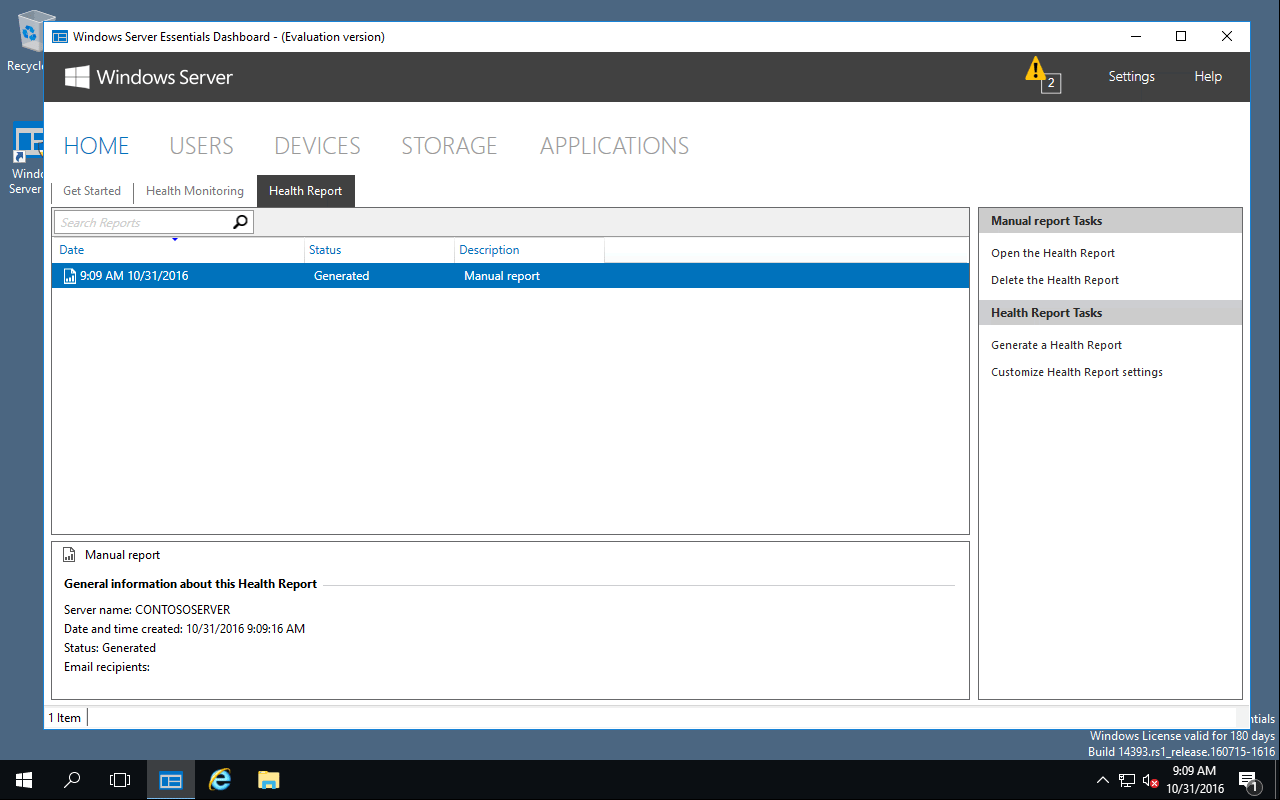The height and width of the screenshot is (800, 1280).
Task: Click Open the Health Report task
Action: pyautogui.click(x=1053, y=253)
